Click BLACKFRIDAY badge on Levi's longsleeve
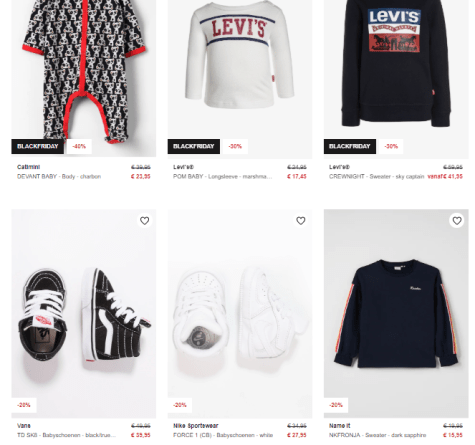475x445 pixels. point(194,146)
